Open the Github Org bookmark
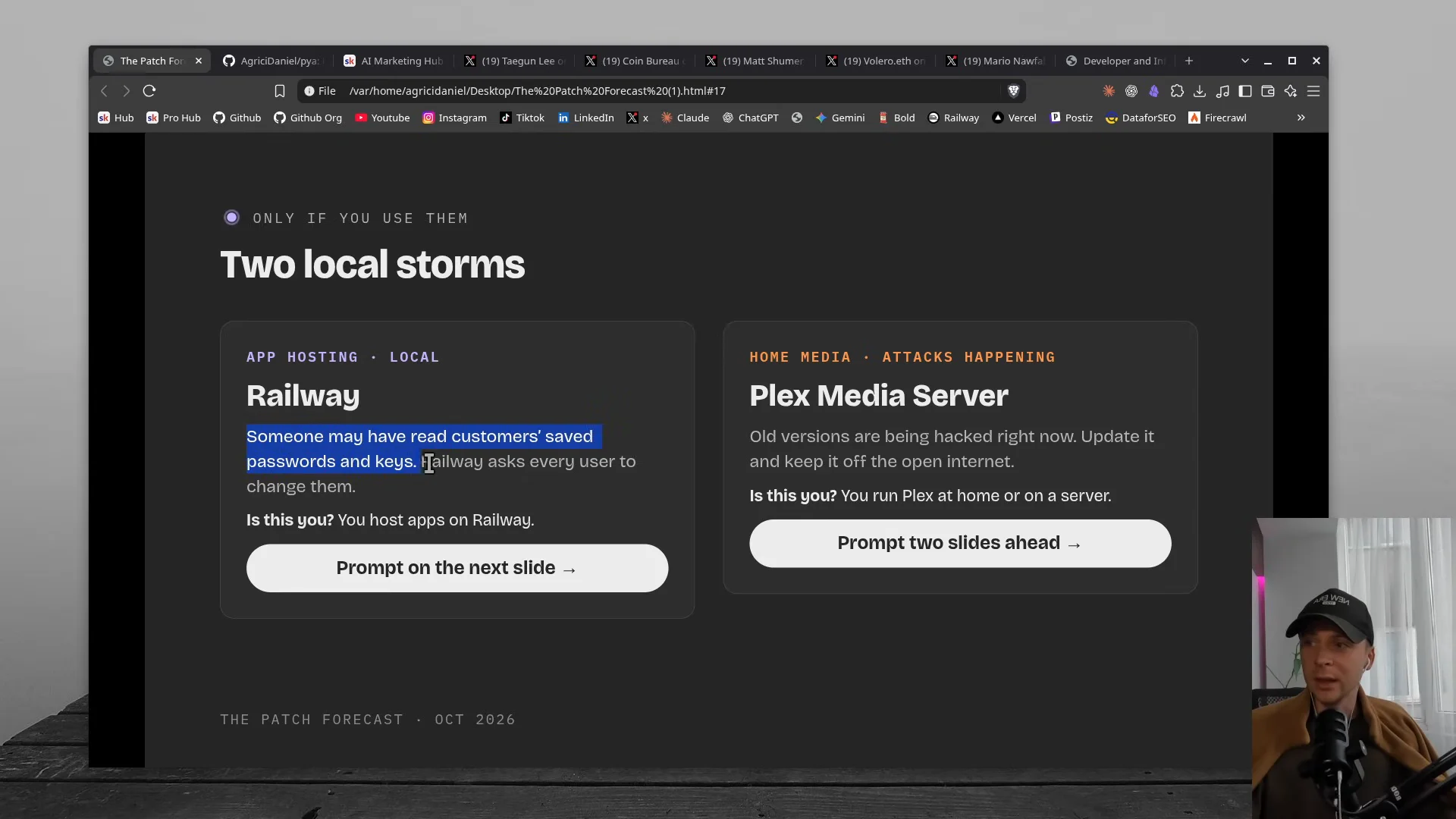 (308, 118)
